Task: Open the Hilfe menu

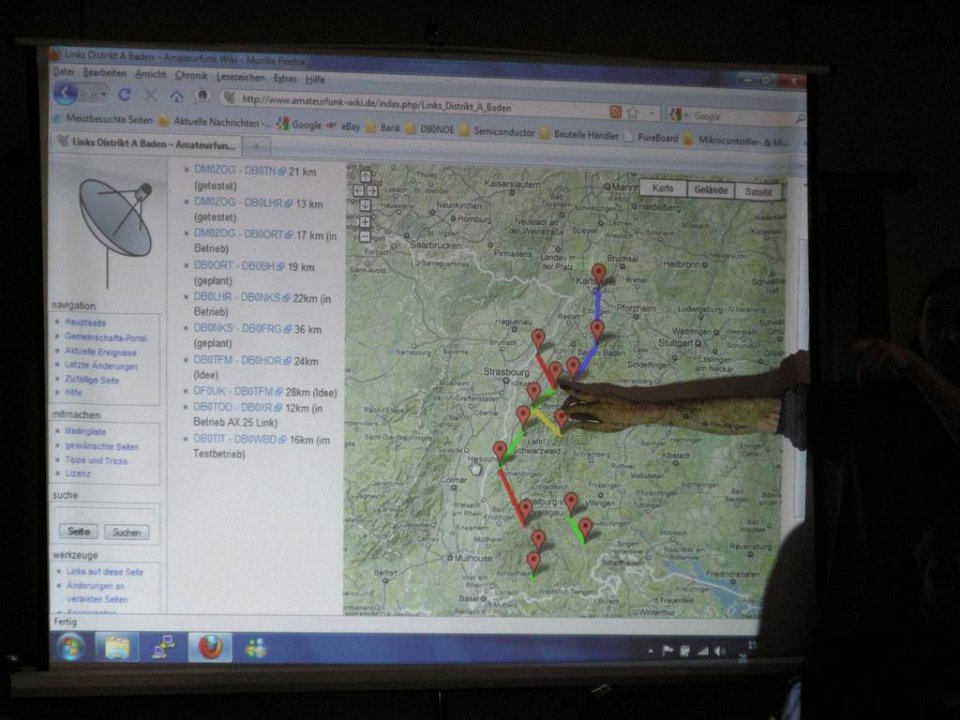Action: click(x=315, y=80)
